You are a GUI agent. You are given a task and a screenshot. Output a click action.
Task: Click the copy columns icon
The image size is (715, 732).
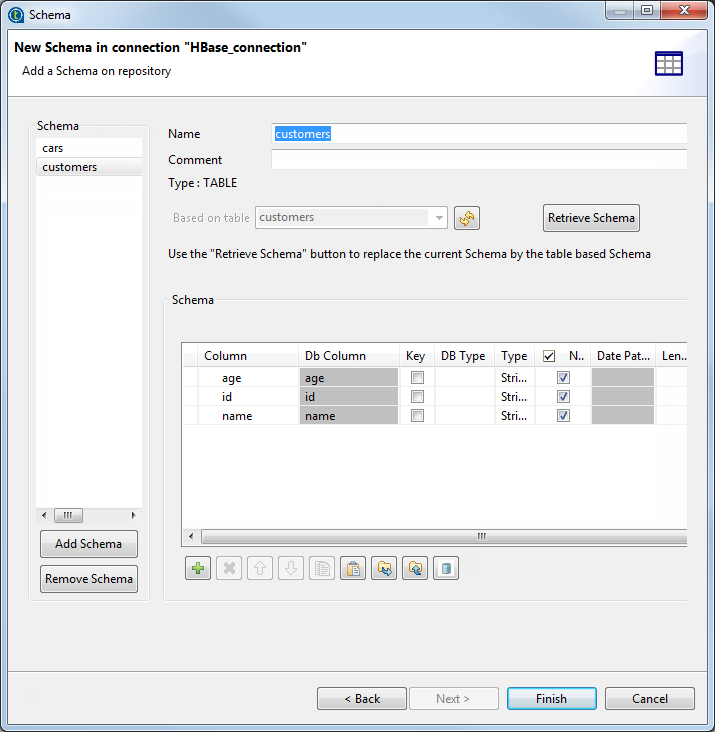click(x=322, y=568)
